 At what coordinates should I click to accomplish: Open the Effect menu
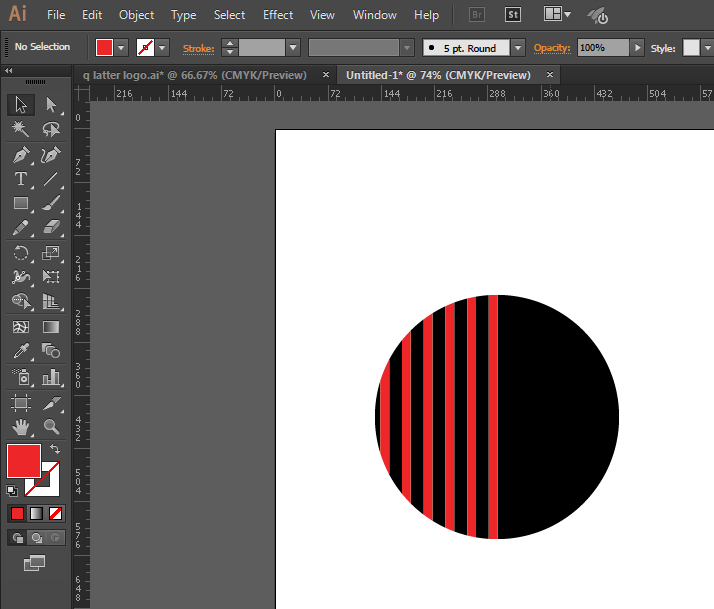click(x=278, y=15)
